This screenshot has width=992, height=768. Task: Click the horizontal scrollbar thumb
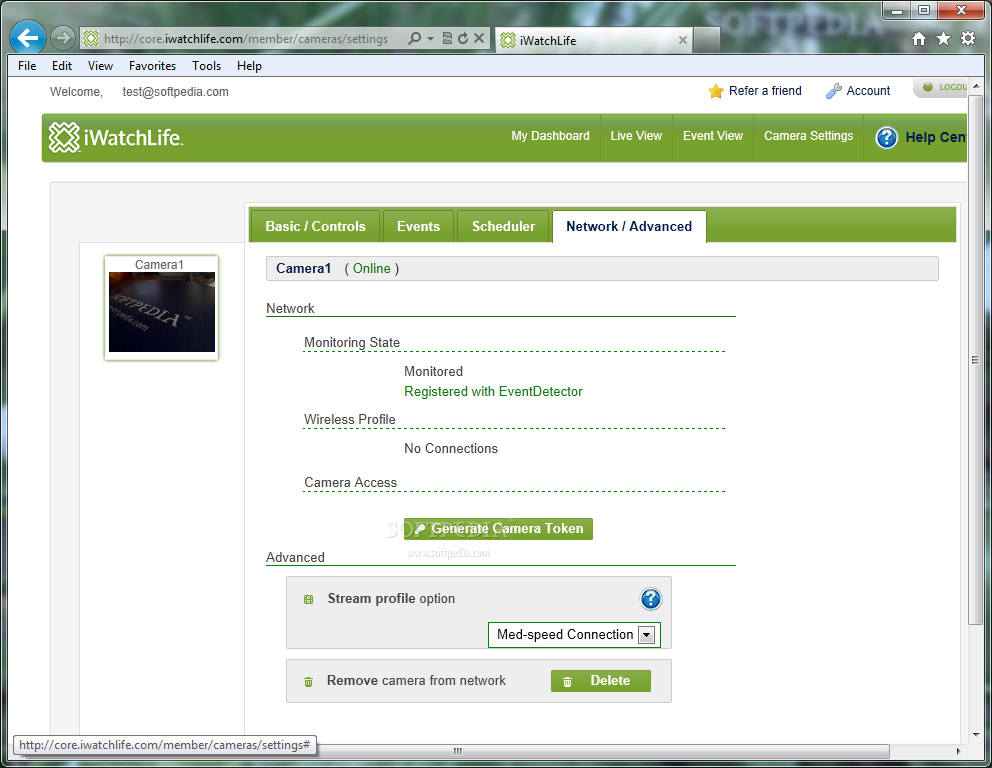(x=457, y=751)
